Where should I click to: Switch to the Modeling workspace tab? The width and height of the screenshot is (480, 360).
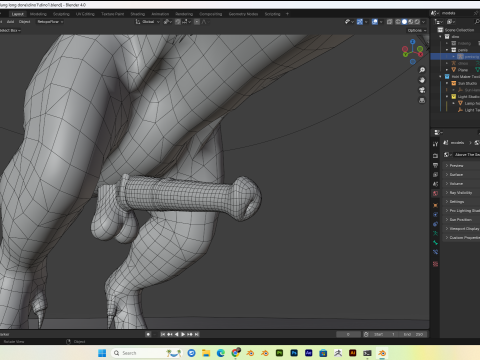pyautogui.click(x=38, y=14)
